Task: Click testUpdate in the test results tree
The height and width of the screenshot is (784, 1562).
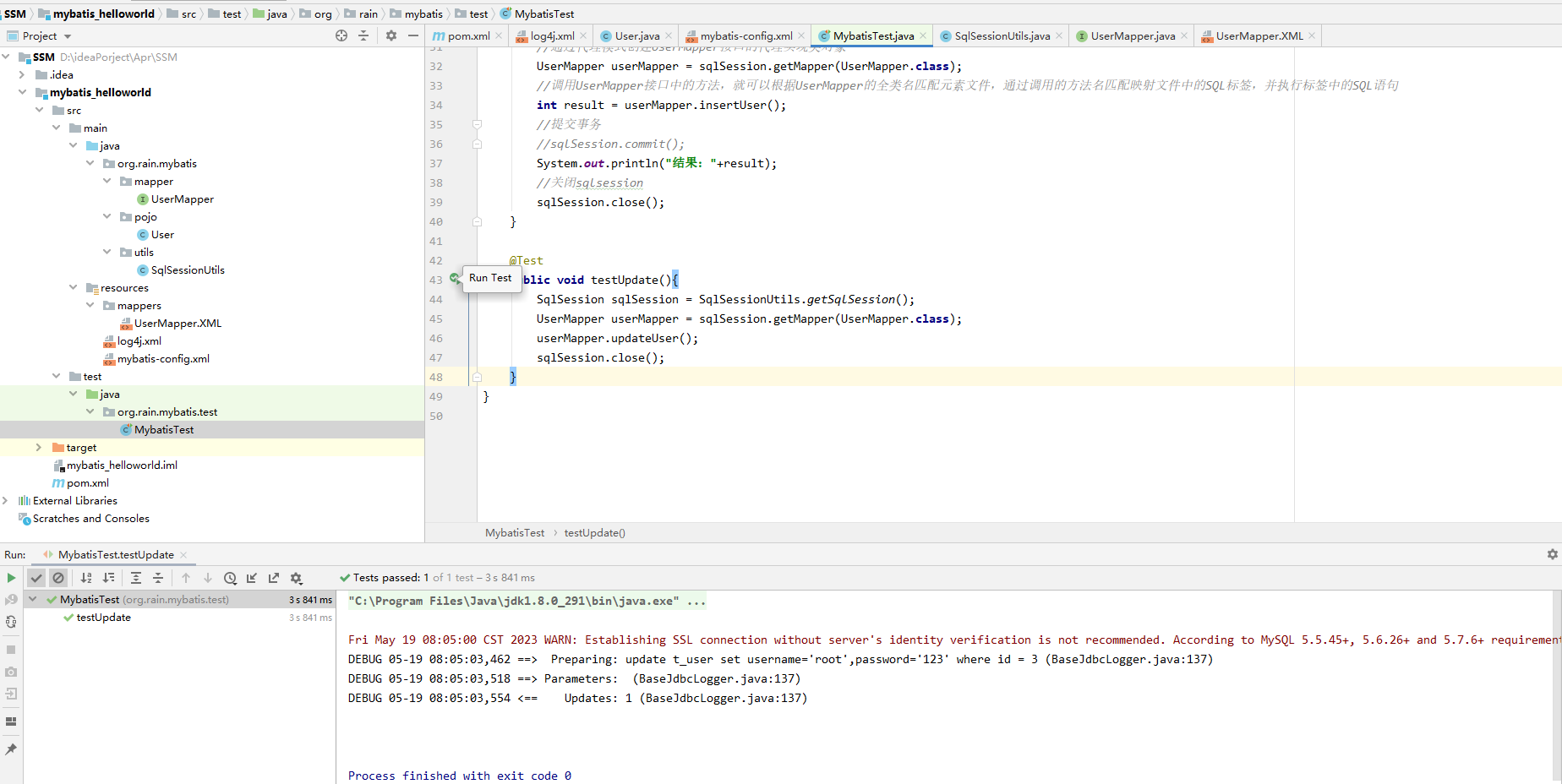Action: pos(103,618)
